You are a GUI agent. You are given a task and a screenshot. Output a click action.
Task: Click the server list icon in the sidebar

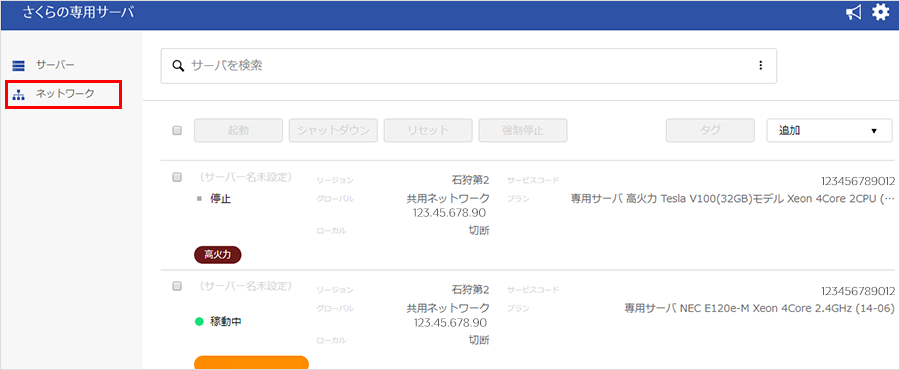click(18, 65)
